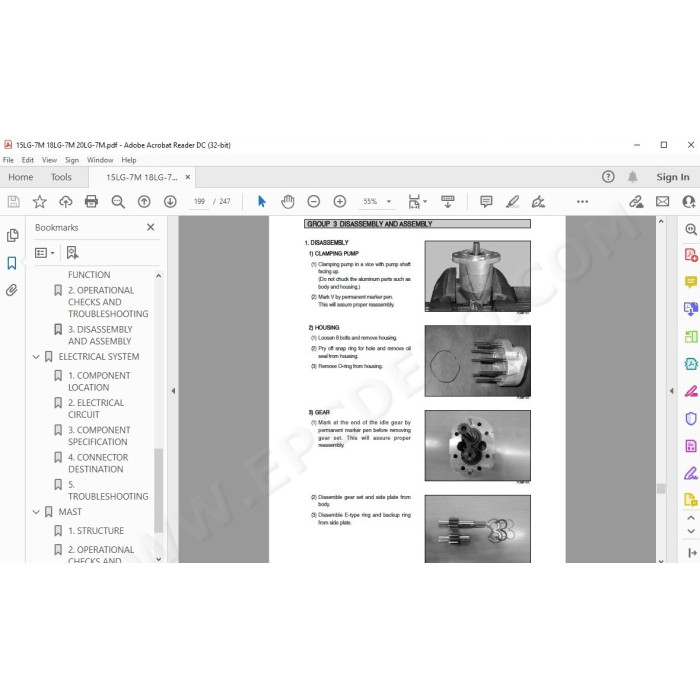This screenshot has height=700, width=700.
Task: Save file with the floppy disk icon
Action: point(13,202)
